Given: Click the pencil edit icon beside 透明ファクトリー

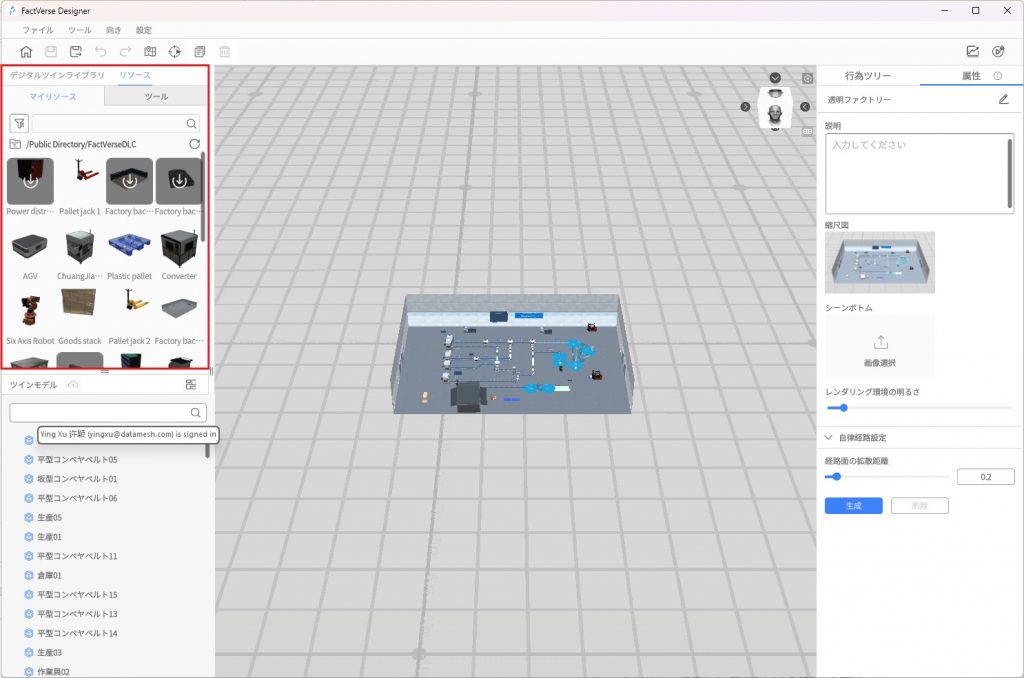Looking at the screenshot, I should click(1003, 99).
